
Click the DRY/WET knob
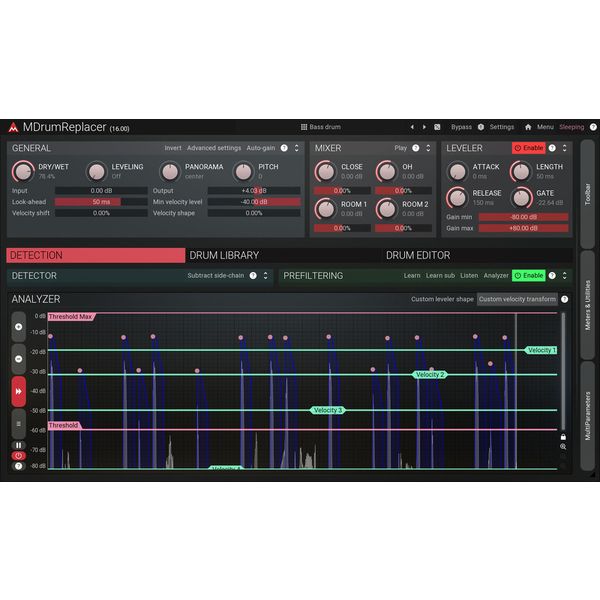click(23, 171)
